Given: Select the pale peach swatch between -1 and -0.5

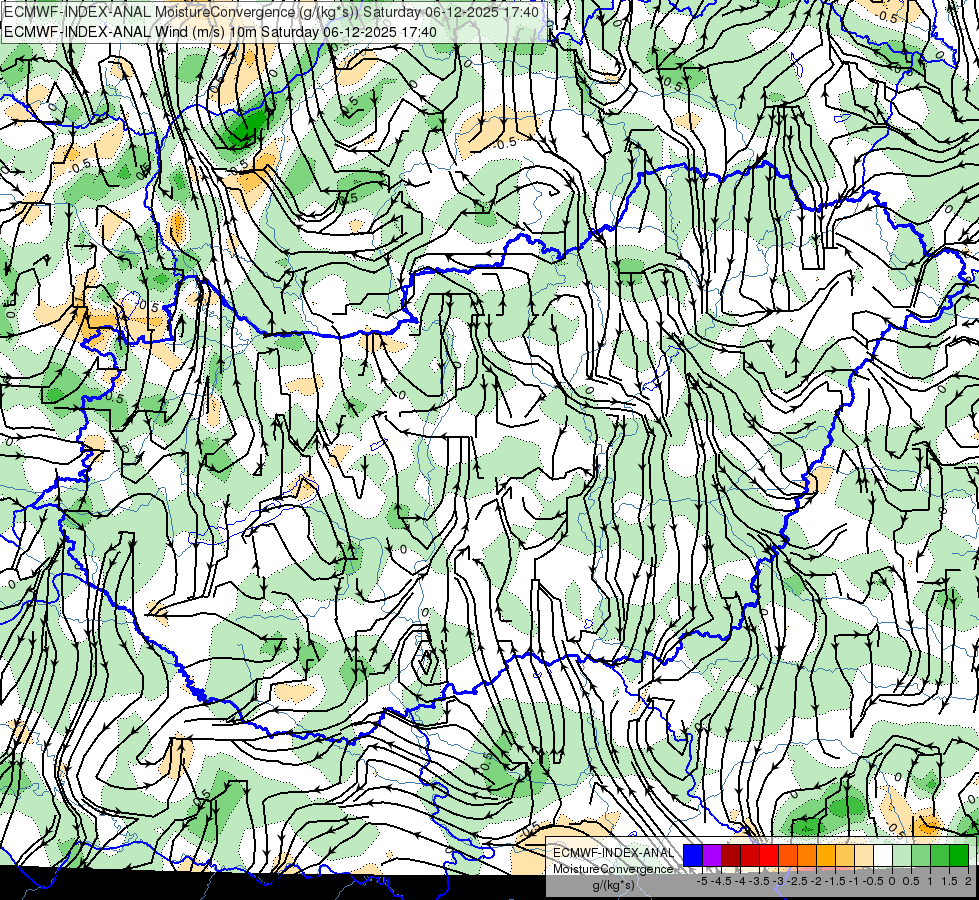Looking at the screenshot, I should (x=864, y=855).
